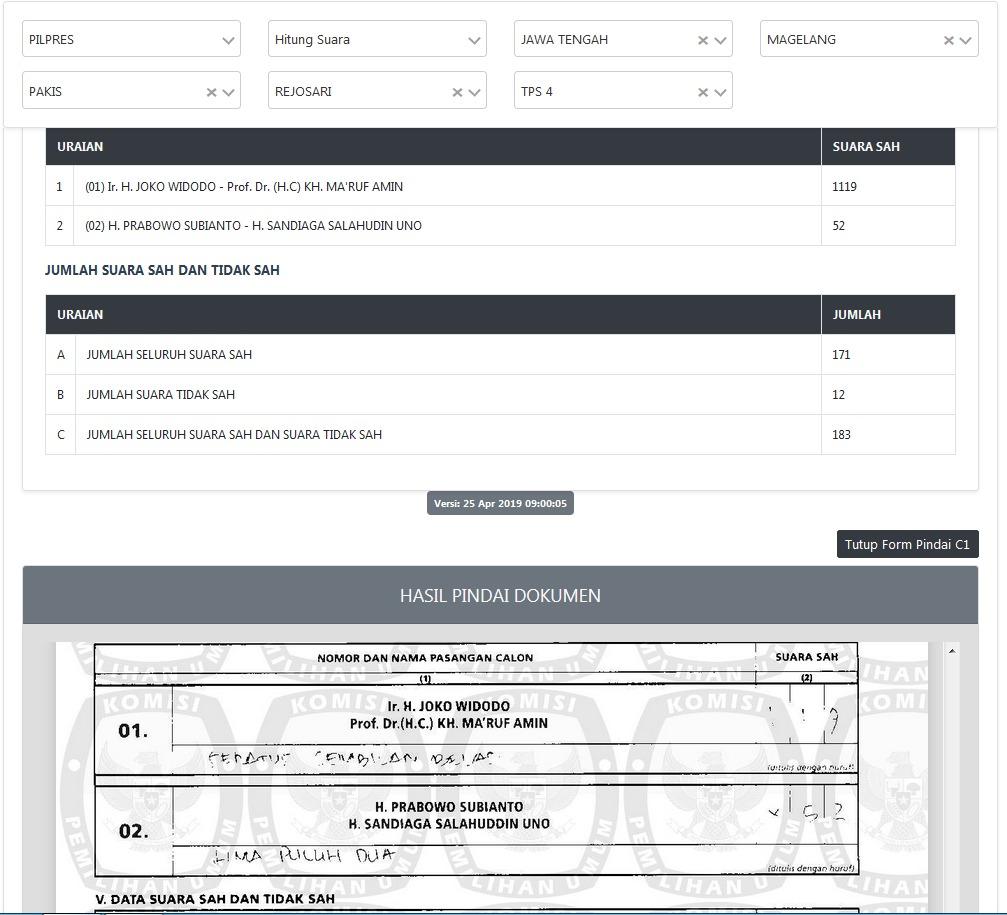The image size is (1007, 915).
Task: Click the combined total value 183
Action: (841, 435)
